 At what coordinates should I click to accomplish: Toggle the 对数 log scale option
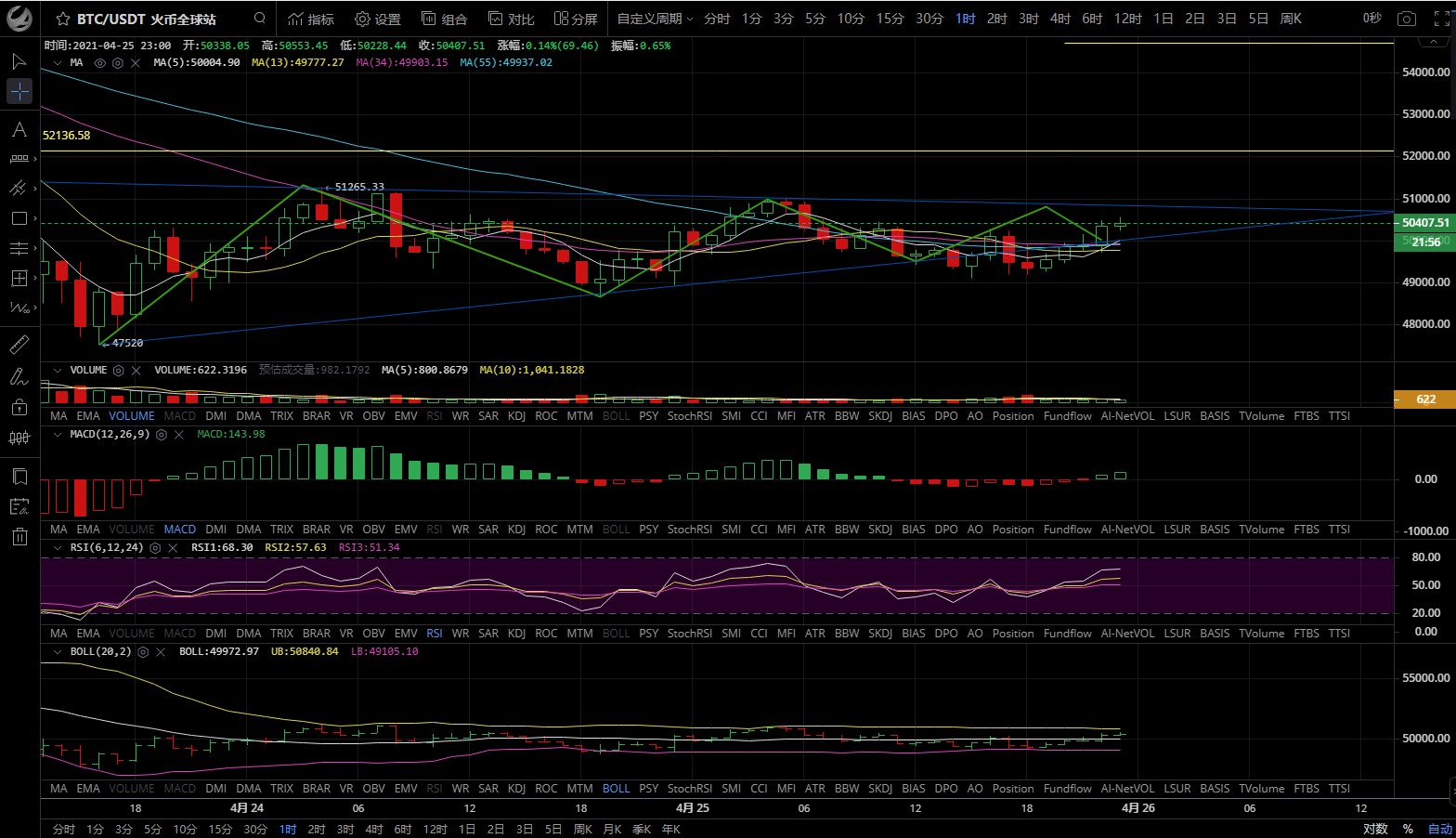click(x=1375, y=829)
